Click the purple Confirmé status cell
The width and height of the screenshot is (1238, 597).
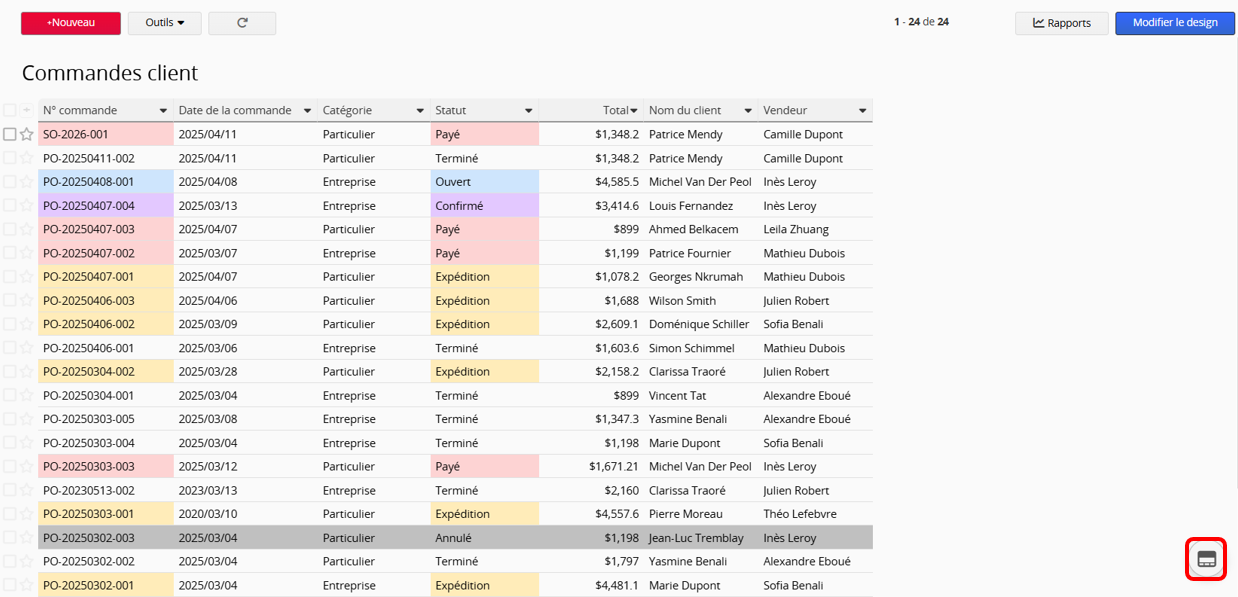coord(484,206)
